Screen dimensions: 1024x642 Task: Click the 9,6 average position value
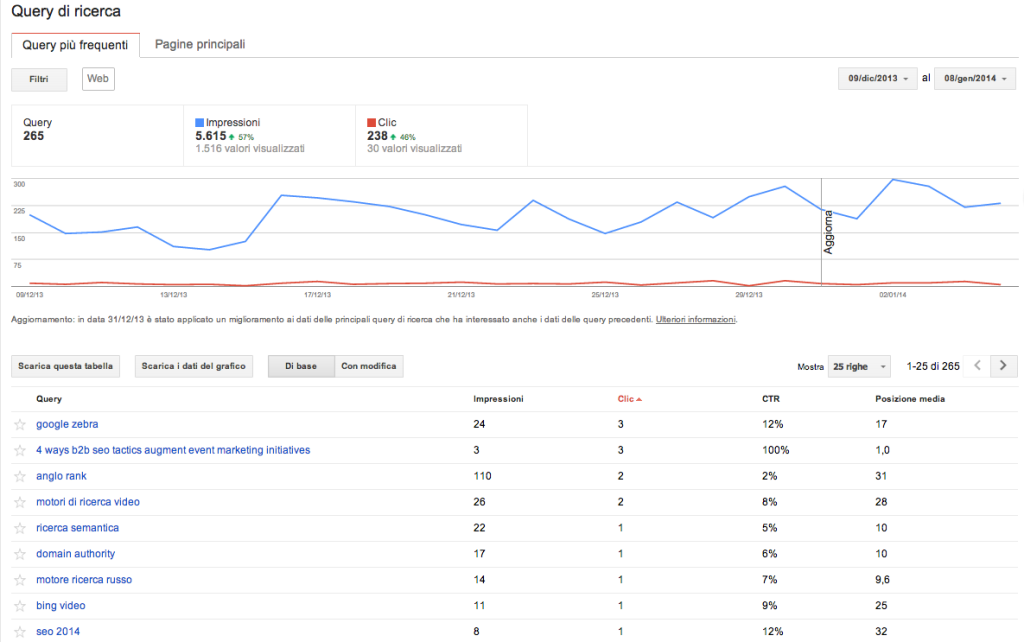(883, 580)
